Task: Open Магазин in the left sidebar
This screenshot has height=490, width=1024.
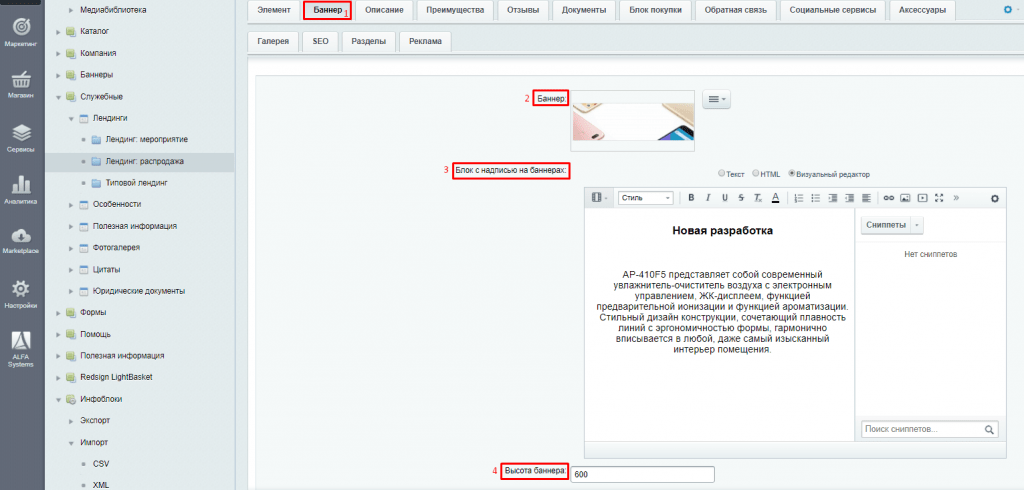Action: coord(20,84)
